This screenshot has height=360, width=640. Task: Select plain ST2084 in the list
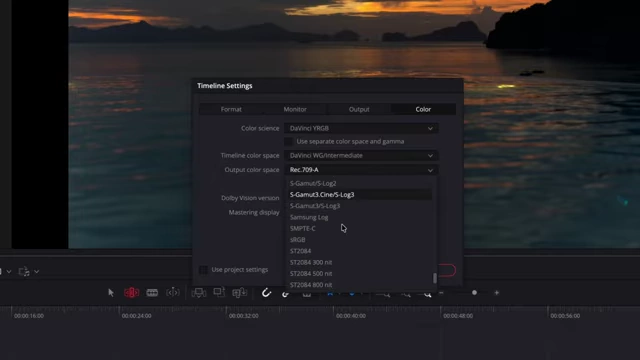tap(359, 251)
